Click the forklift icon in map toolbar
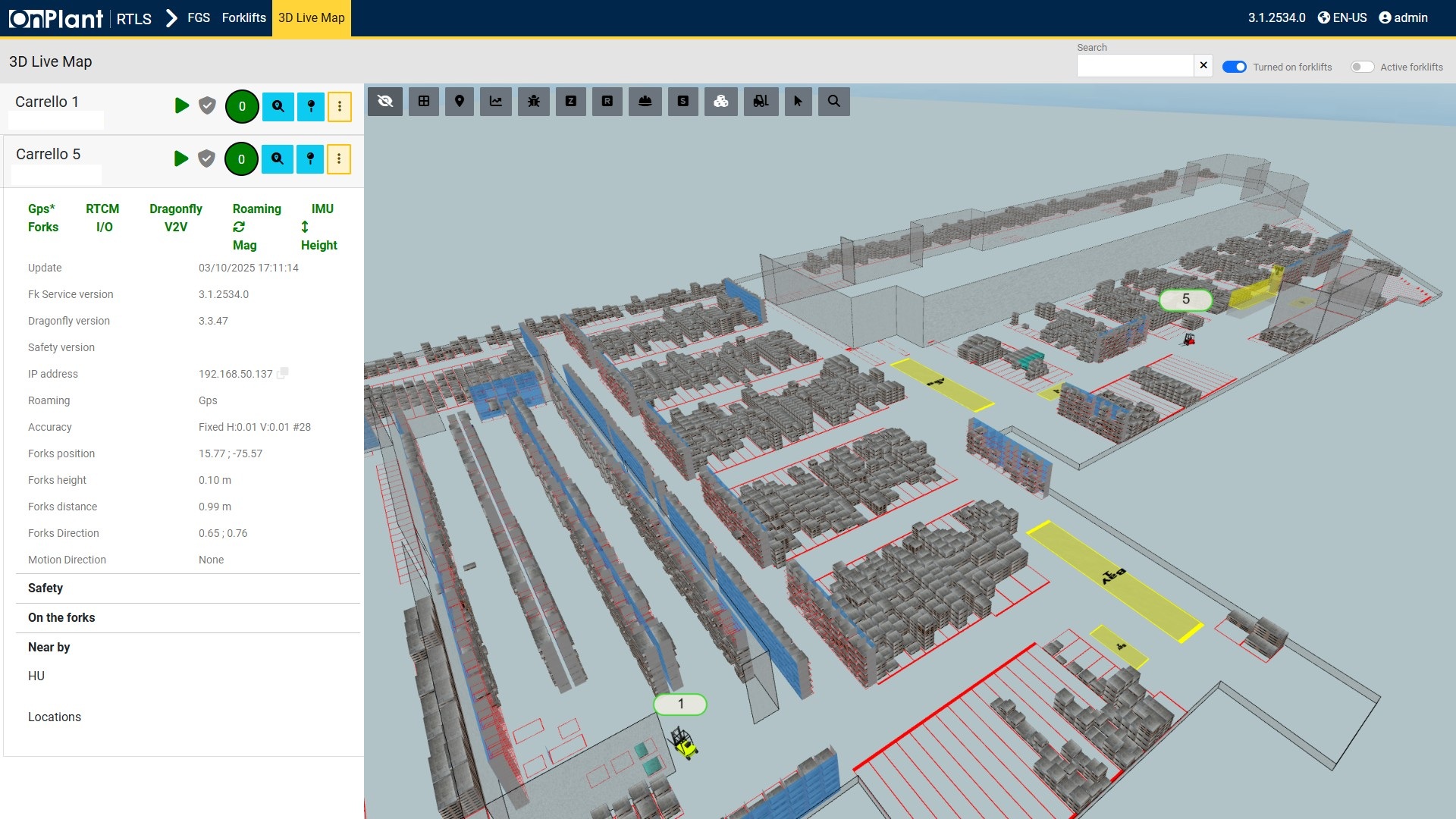The width and height of the screenshot is (1456, 819). pos(761,101)
